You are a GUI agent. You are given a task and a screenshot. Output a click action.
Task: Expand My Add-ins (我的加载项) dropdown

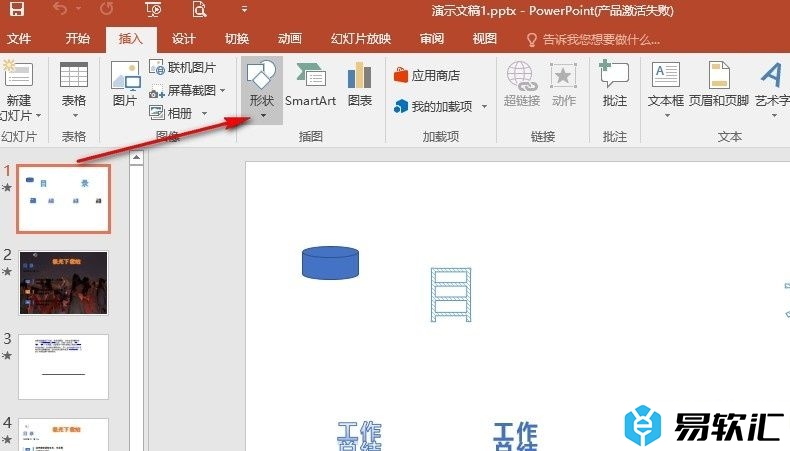coord(484,106)
